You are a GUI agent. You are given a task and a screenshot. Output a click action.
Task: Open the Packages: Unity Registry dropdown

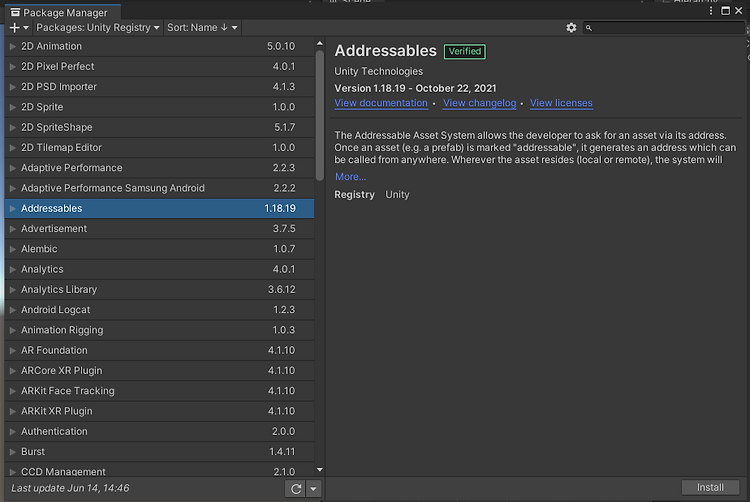(98, 28)
